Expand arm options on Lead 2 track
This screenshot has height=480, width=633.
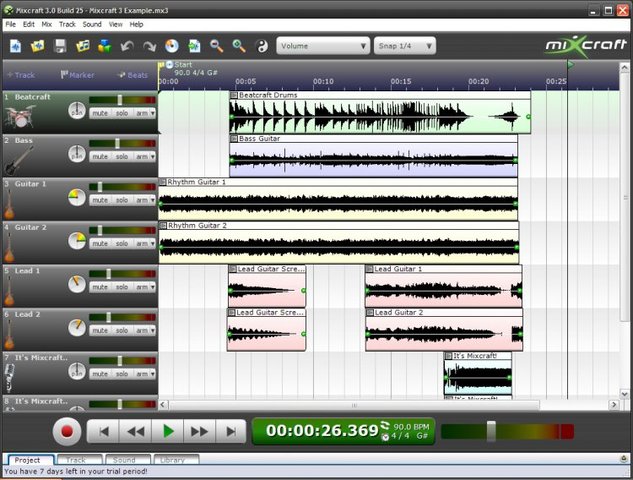(x=153, y=331)
